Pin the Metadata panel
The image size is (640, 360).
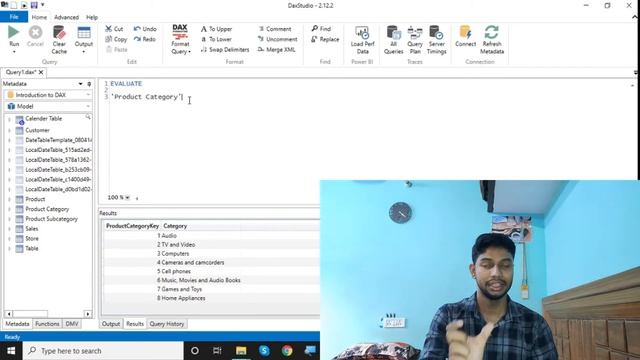coord(89,84)
